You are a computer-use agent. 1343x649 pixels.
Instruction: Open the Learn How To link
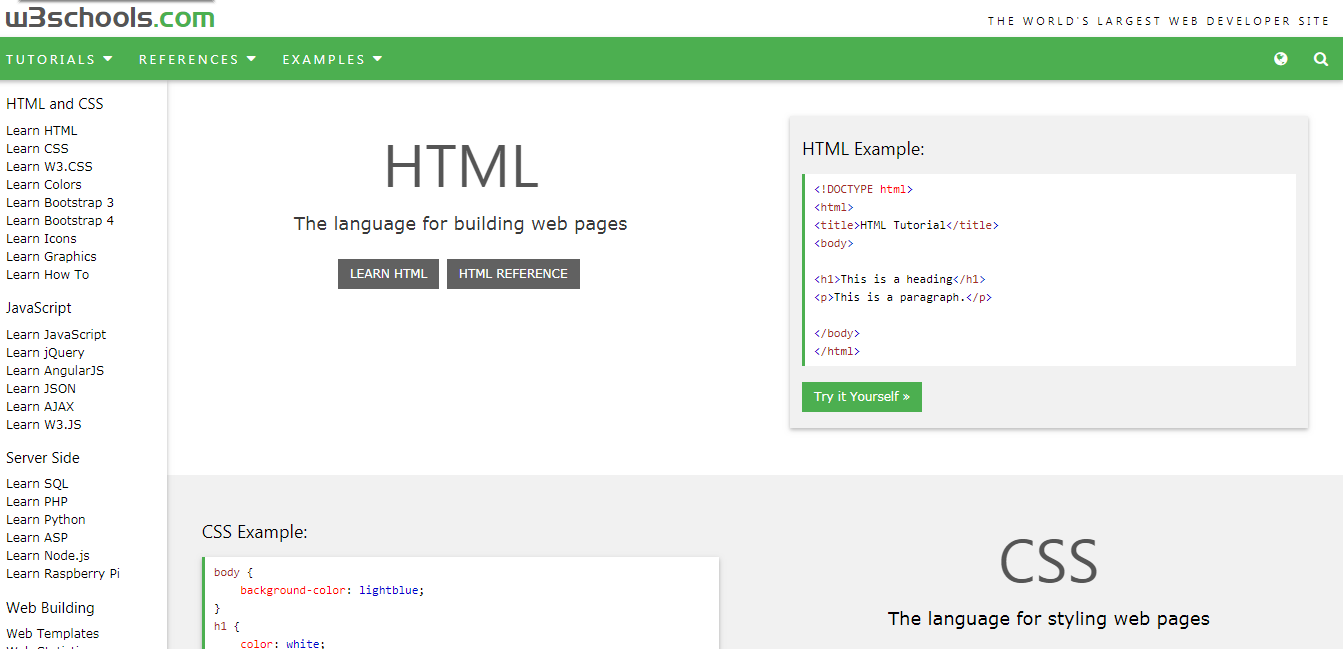47,275
